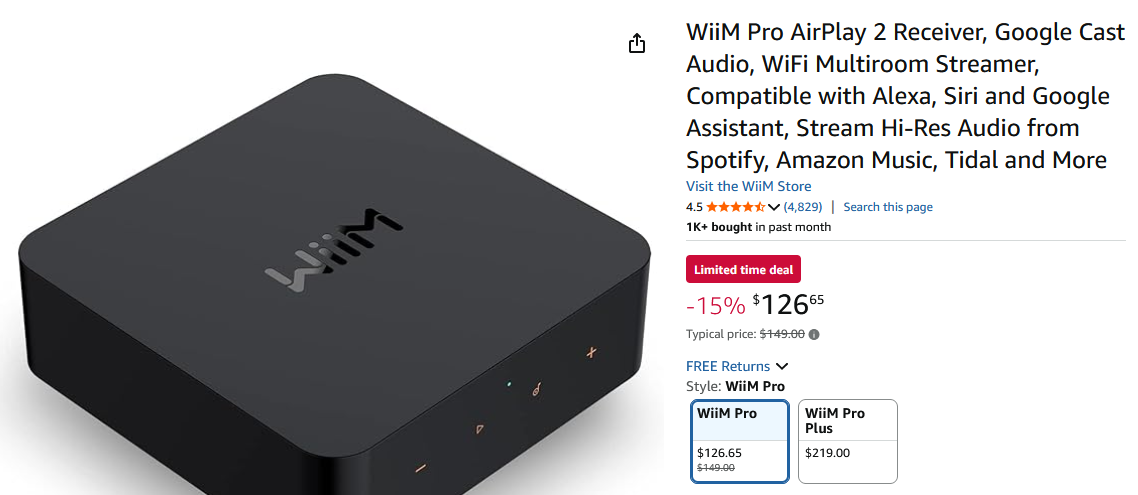Click the plus button on the device photo
The width and height of the screenshot is (1138, 495).
pos(591,353)
